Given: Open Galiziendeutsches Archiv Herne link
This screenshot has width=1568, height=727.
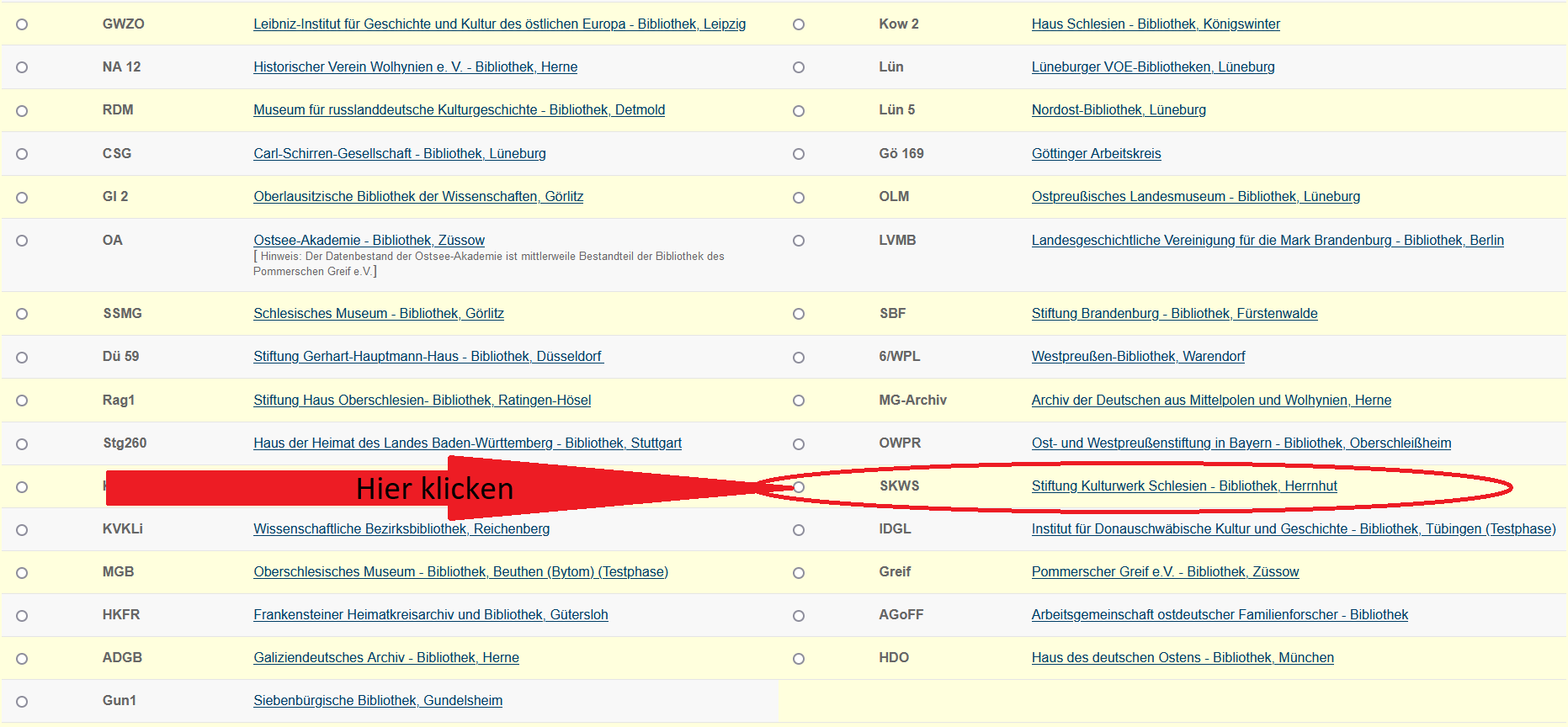Looking at the screenshot, I should (x=386, y=658).
